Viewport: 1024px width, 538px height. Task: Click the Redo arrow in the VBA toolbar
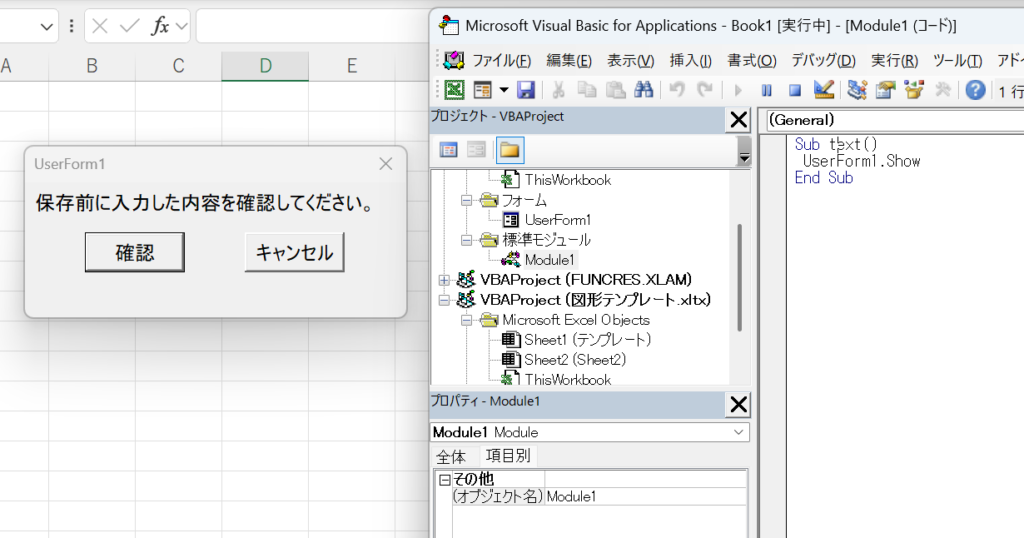(705, 89)
